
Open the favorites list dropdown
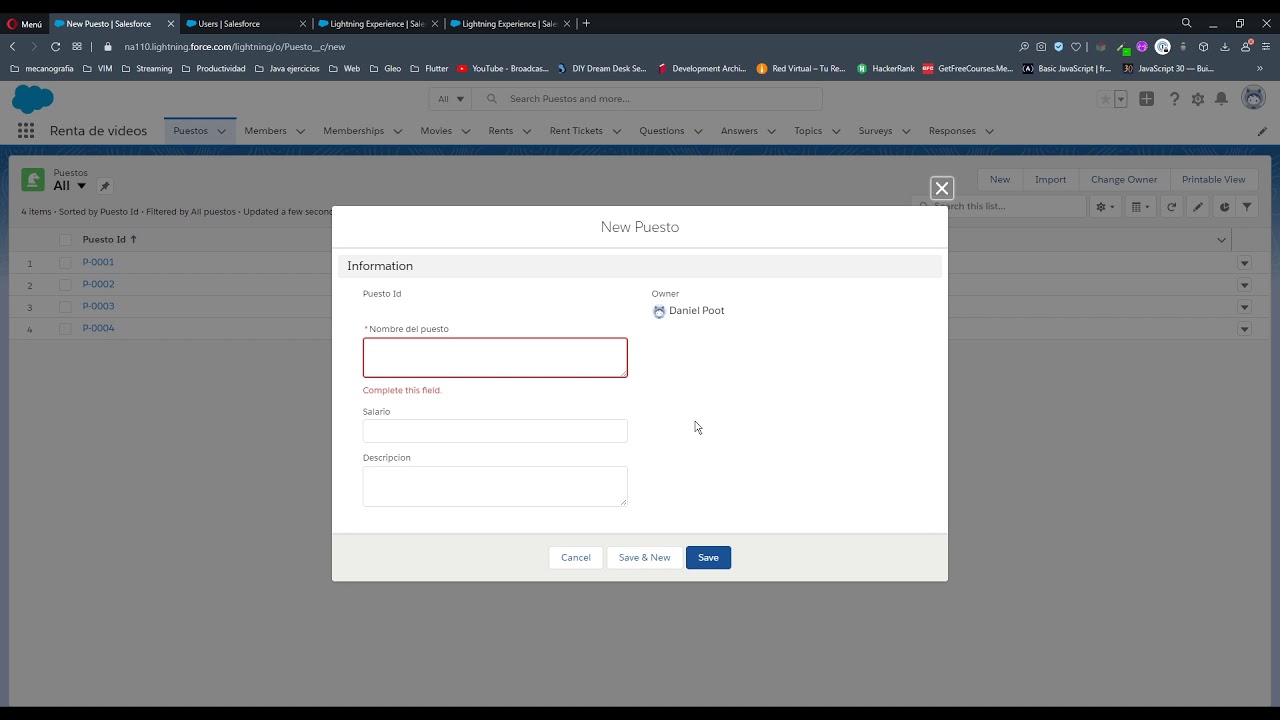1121,99
